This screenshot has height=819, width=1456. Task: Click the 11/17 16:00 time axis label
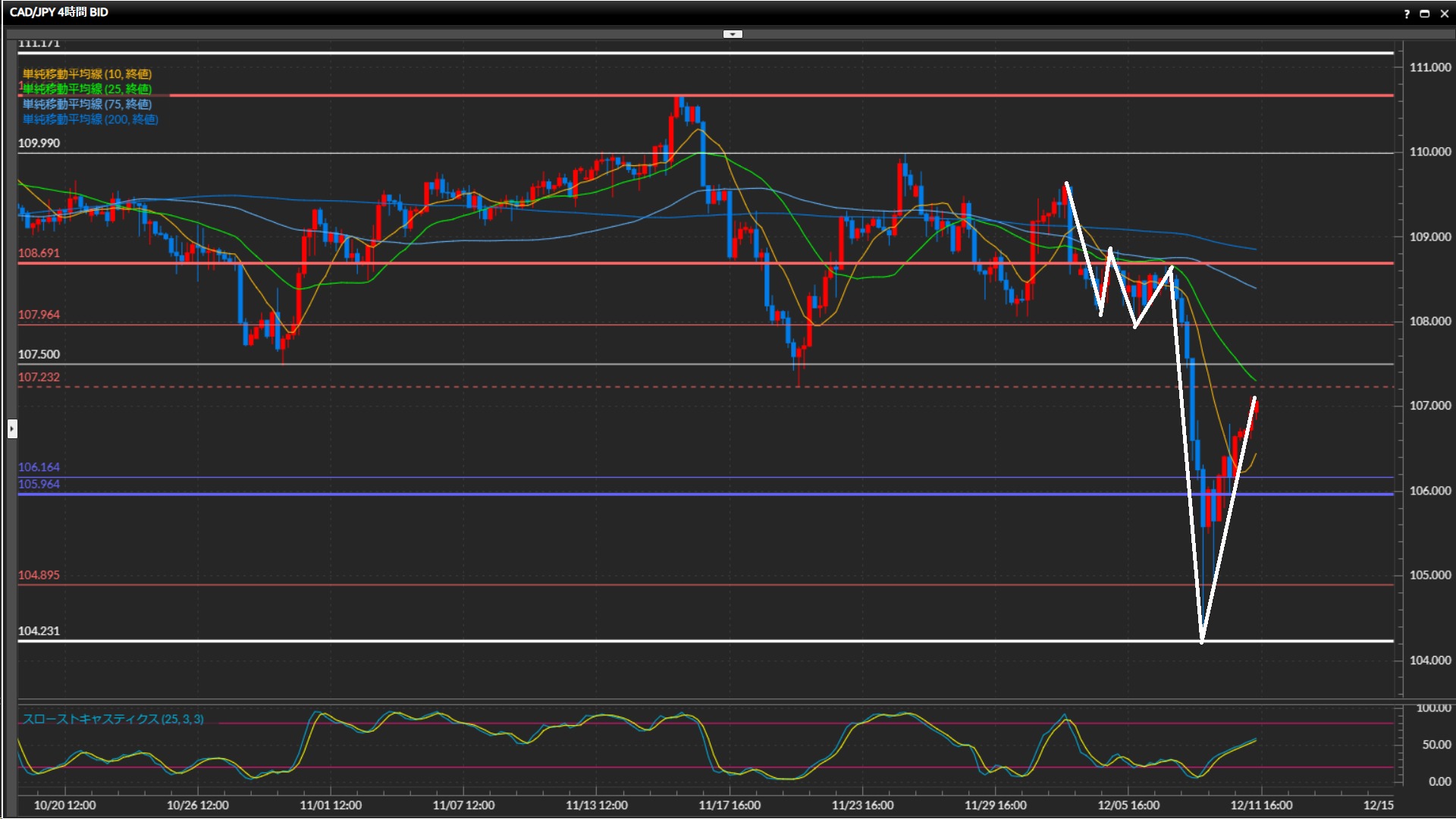coord(730,805)
